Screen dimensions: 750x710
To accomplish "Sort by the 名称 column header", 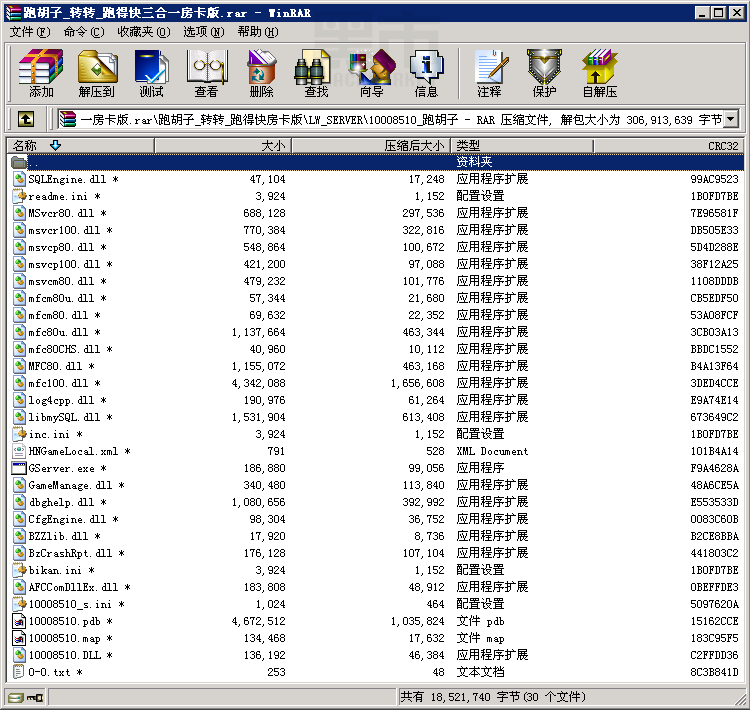I will (80, 145).
